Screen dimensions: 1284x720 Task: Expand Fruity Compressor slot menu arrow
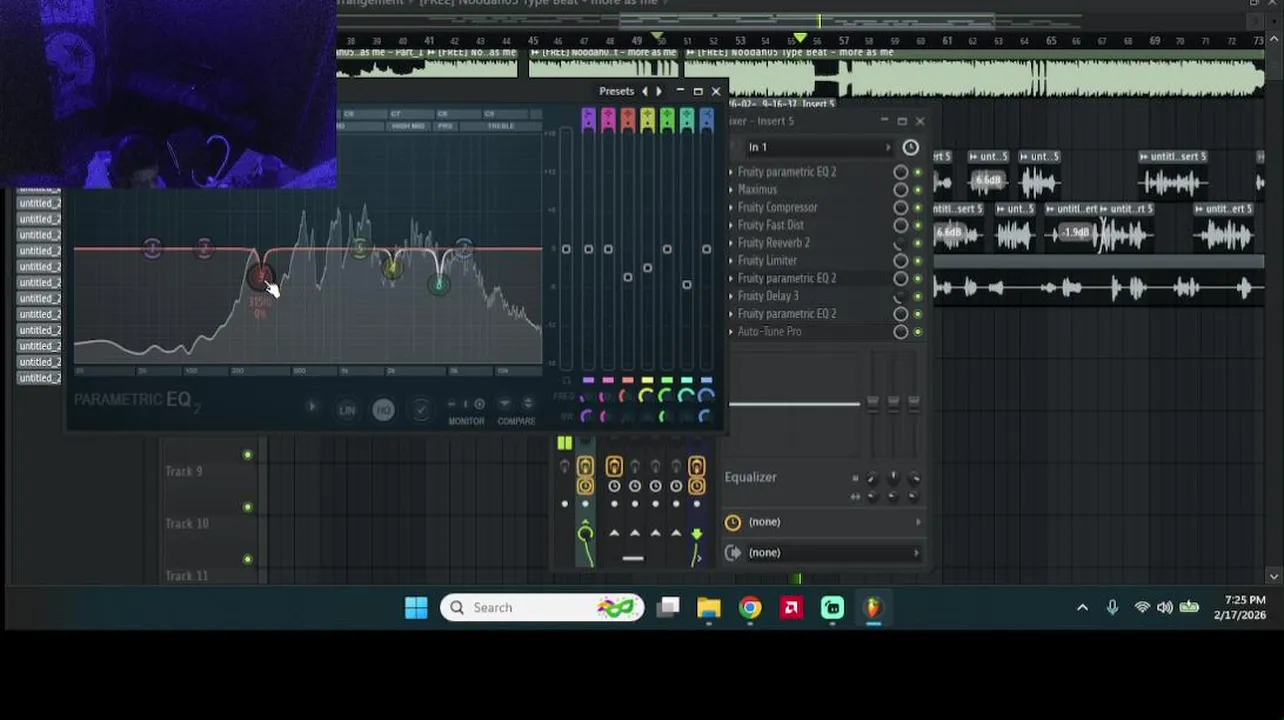coord(731,207)
